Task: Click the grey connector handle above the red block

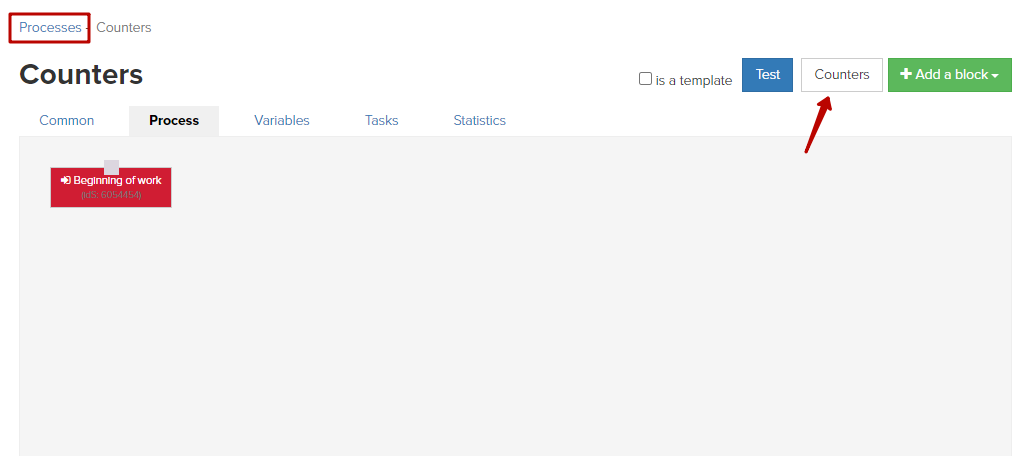Action: (112, 167)
